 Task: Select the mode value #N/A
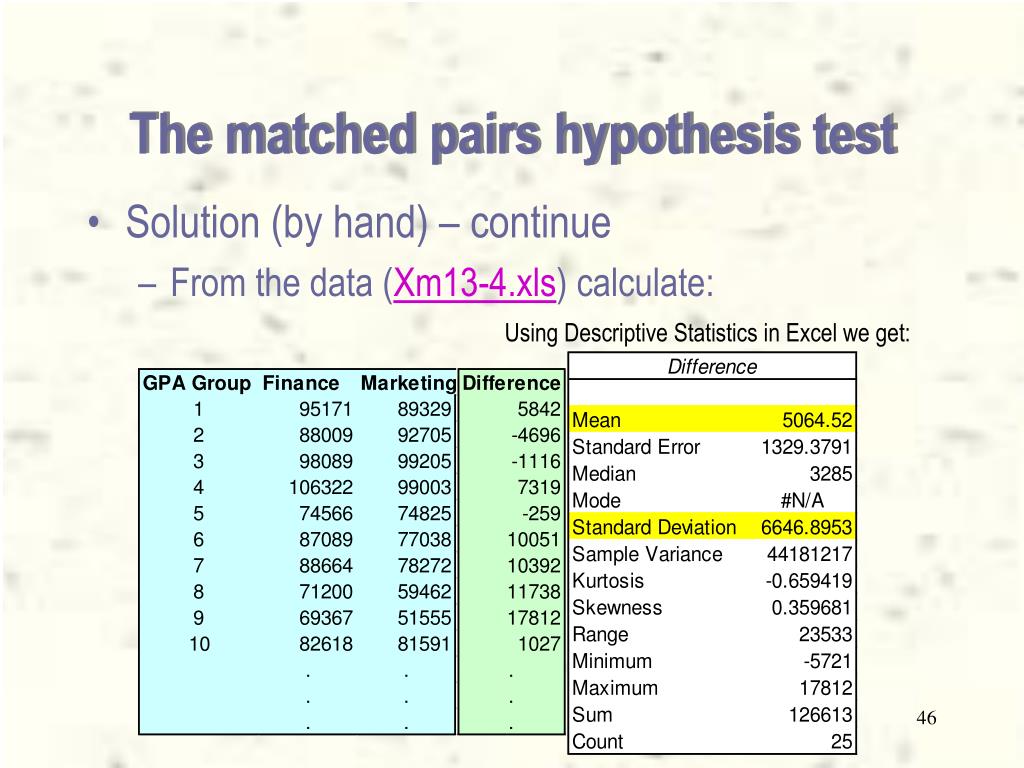click(x=802, y=500)
